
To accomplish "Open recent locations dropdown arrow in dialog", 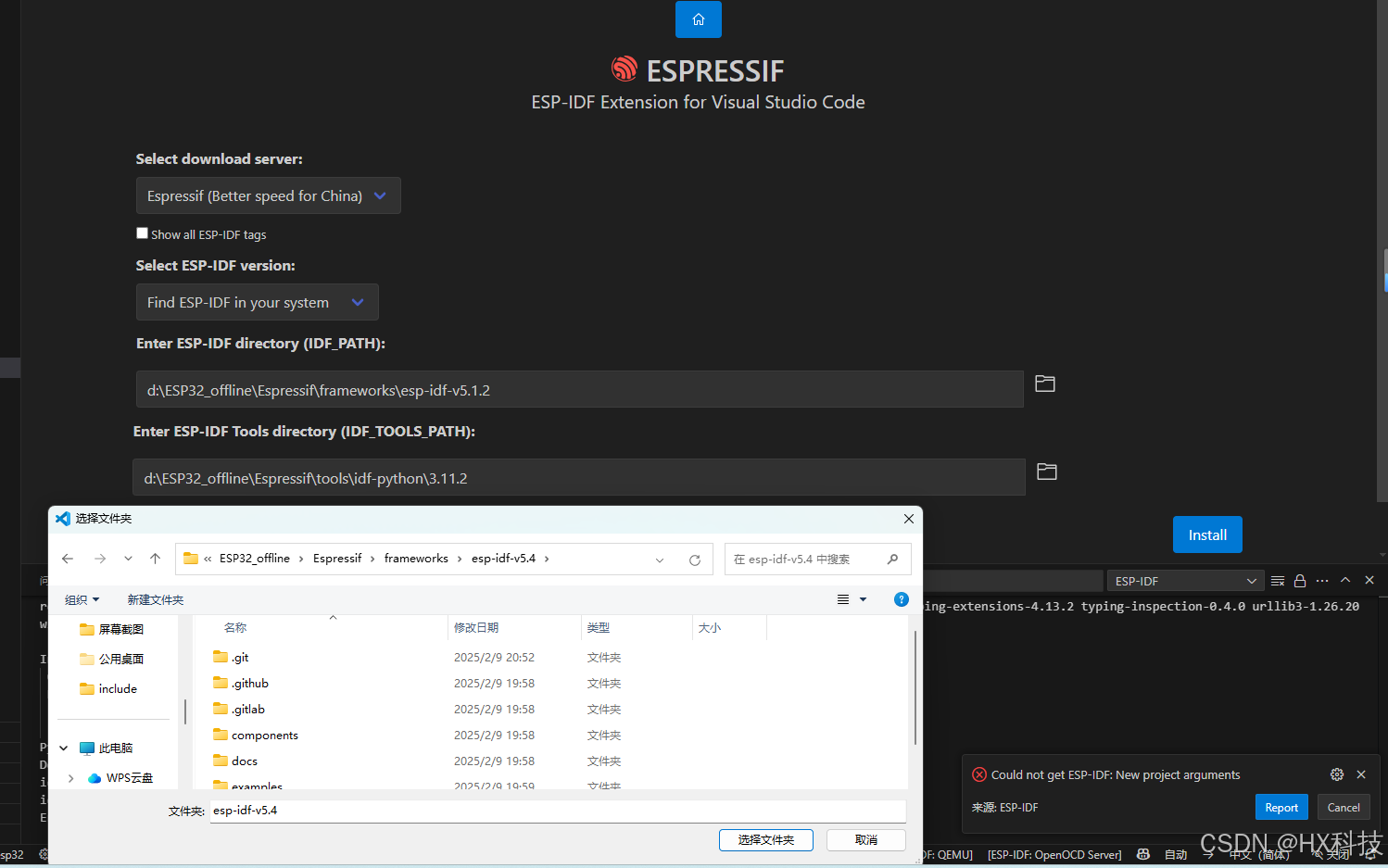I will pos(128,559).
